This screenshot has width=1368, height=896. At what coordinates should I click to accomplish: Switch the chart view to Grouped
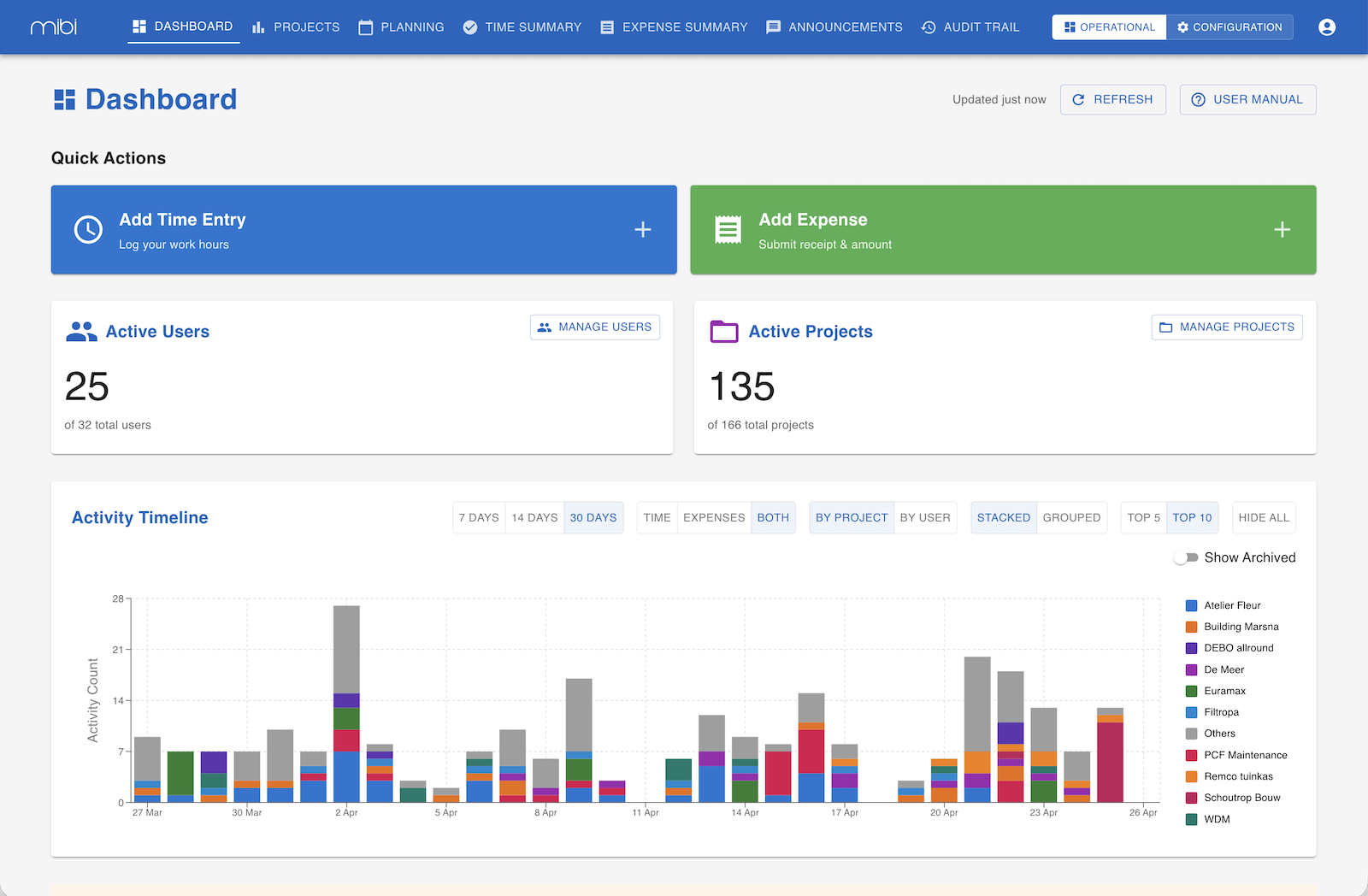click(x=1071, y=517)
